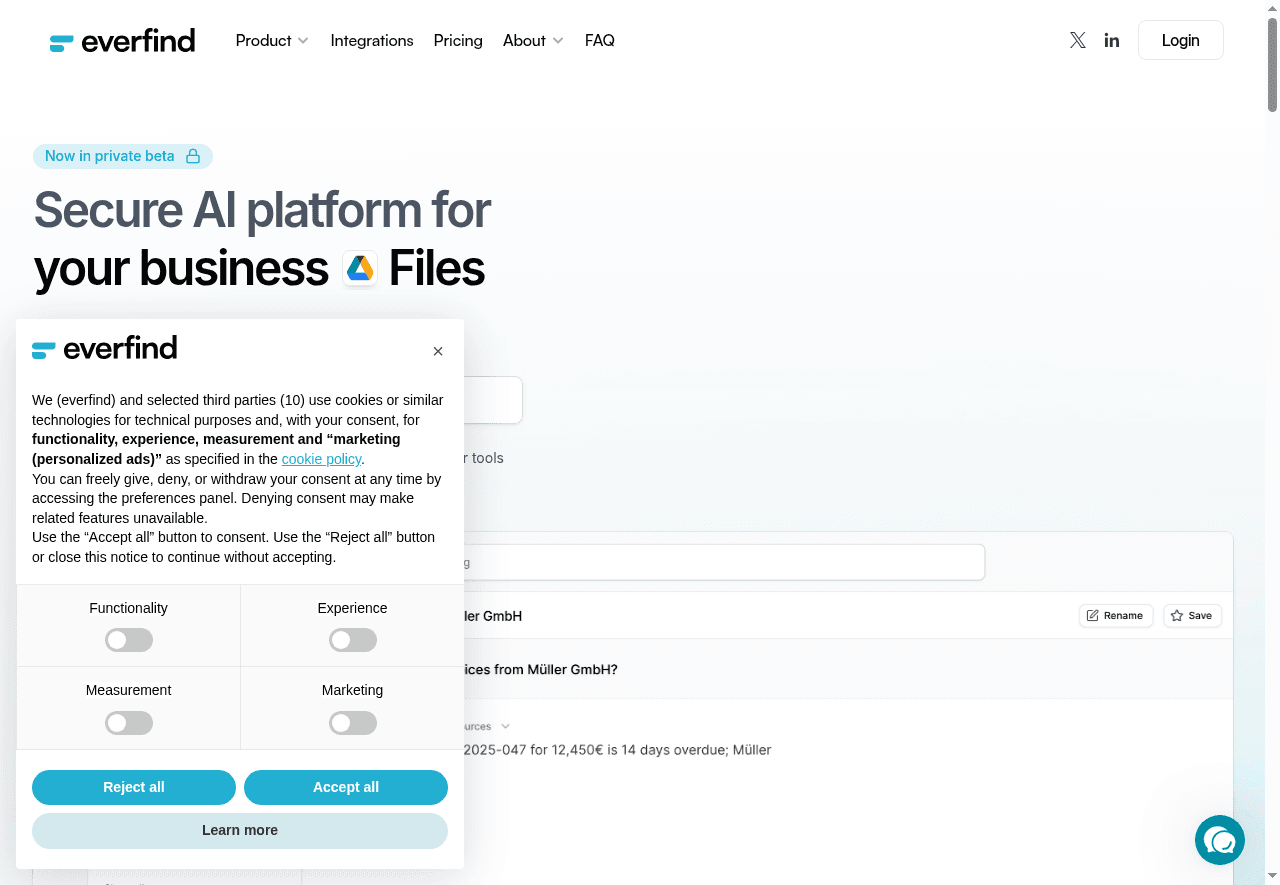
Task: Turn on the Measurement cookies toggle
Action: (x=129, y=722)
